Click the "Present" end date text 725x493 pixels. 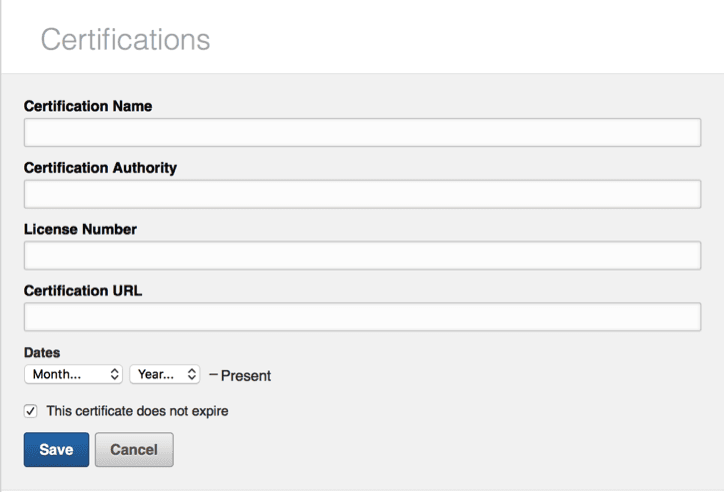coord(246,376)
